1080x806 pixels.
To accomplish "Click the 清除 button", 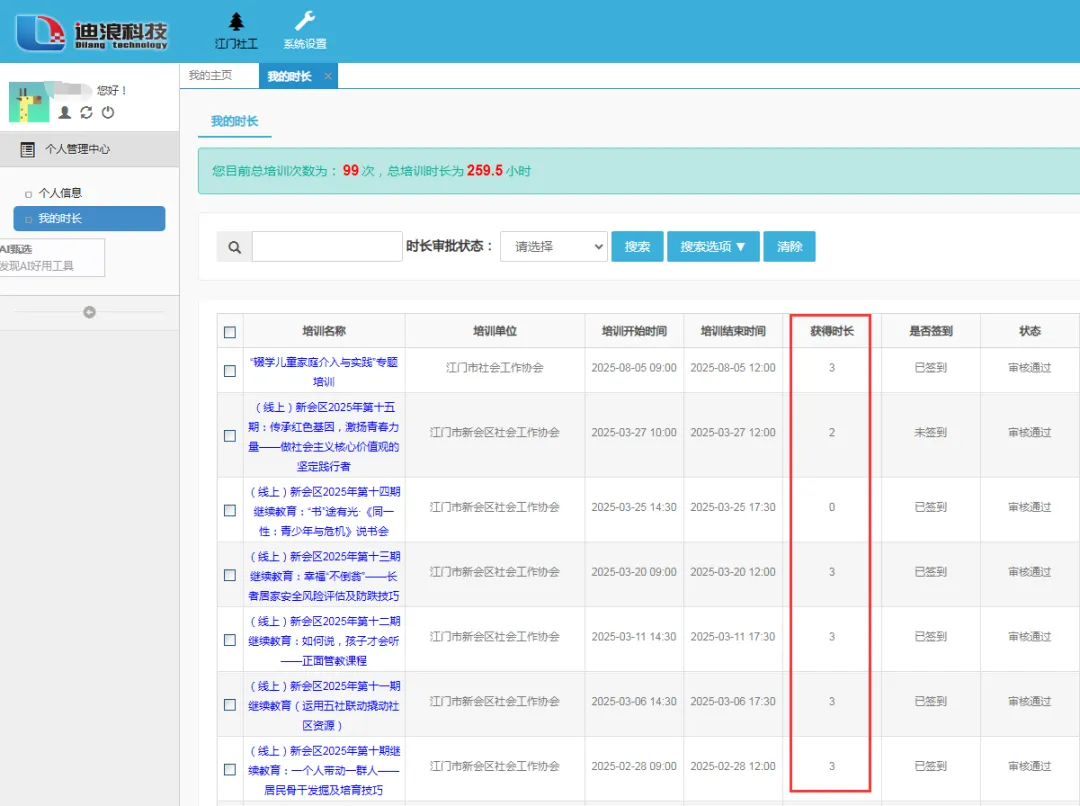I will [789, 247].
